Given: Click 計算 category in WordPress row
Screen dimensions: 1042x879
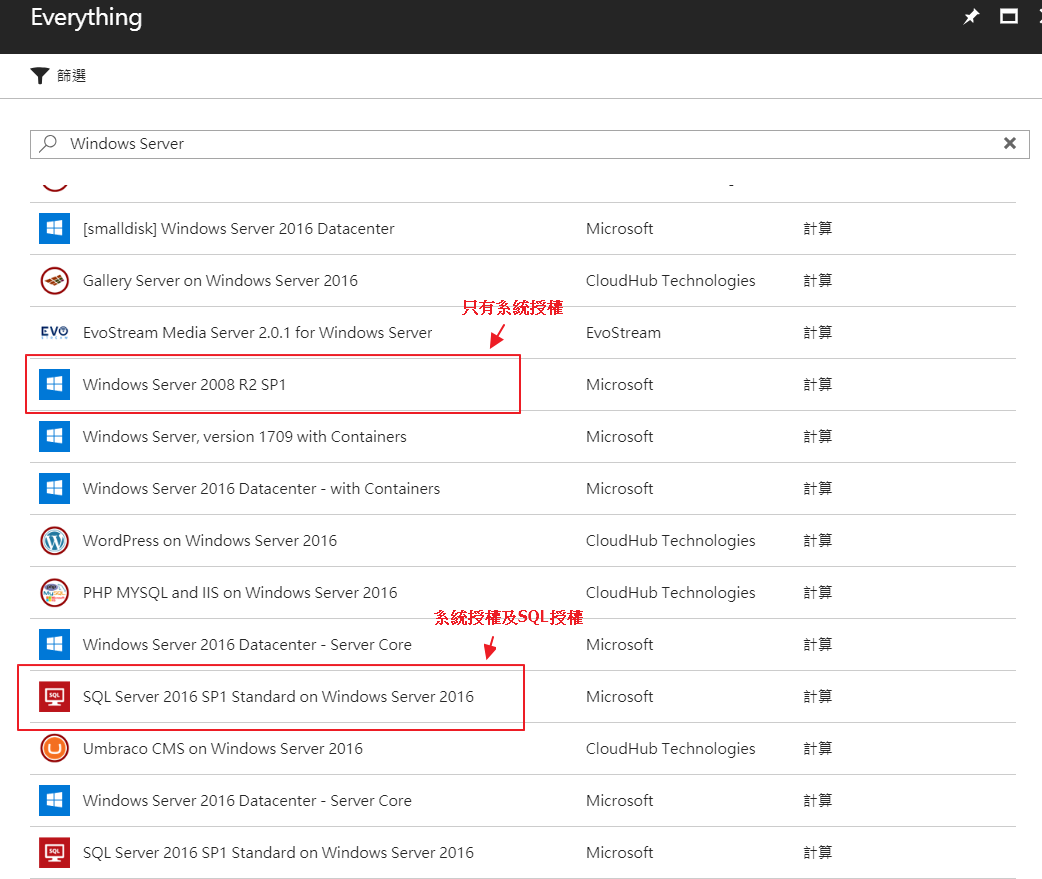Looking at the screenshot, I should coord(817,541).
